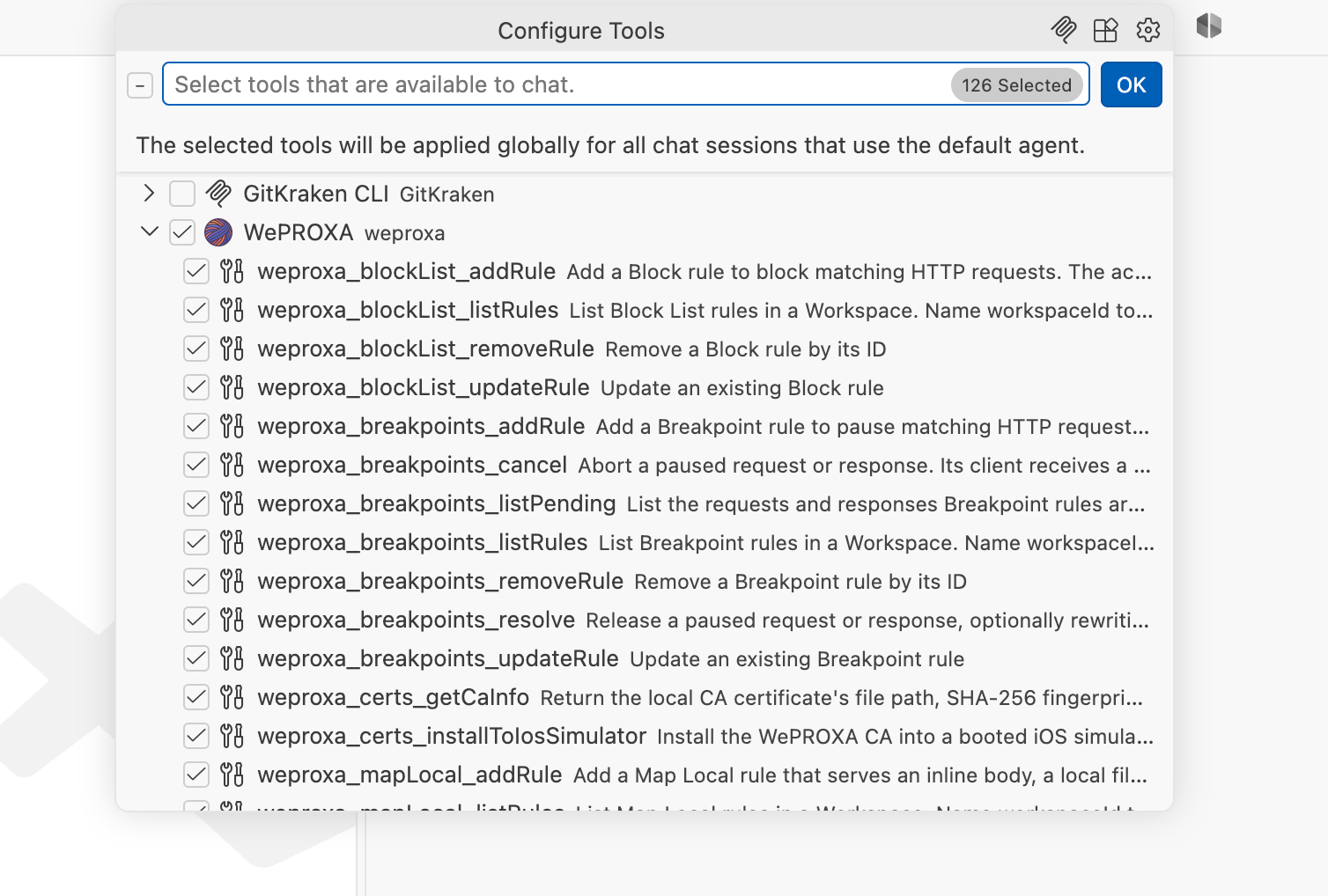
Task: Disable weproxa_blockList_removeRule checkbox
Action: pyautogui.click(x=196, y=349)
